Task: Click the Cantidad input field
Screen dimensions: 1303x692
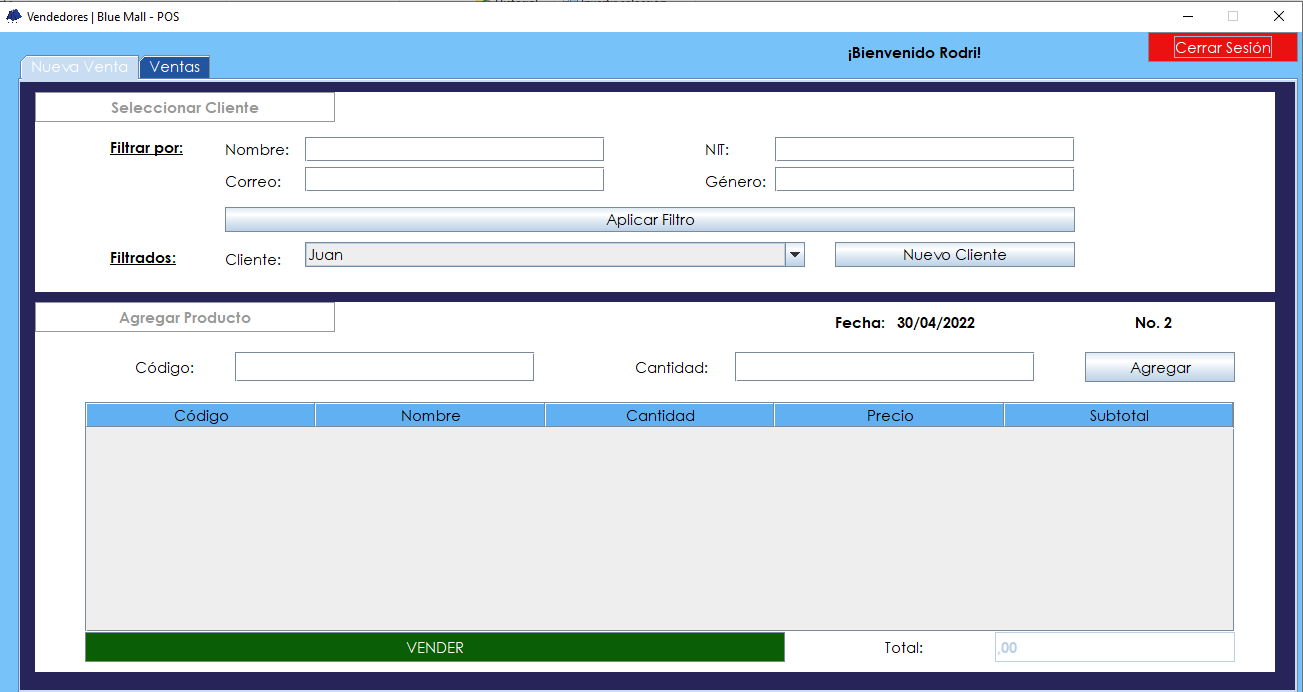Action: click(x=883, y=367)
